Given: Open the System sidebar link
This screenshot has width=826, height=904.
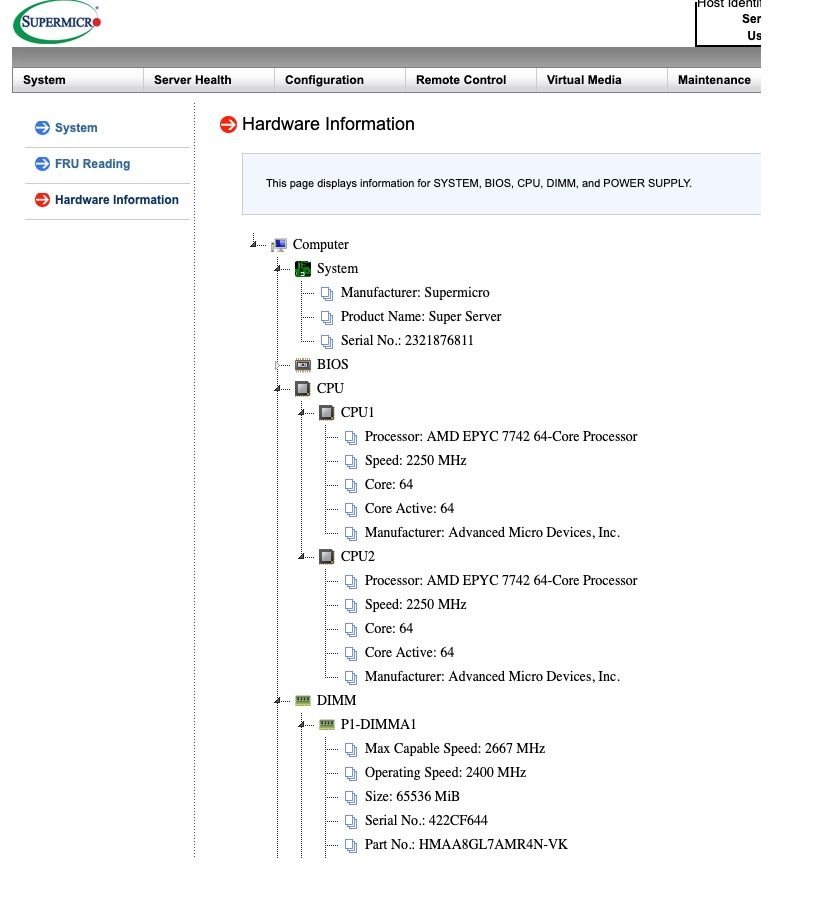Looking at the screenshot, I should pyautogui.click(x=76, y=128).
